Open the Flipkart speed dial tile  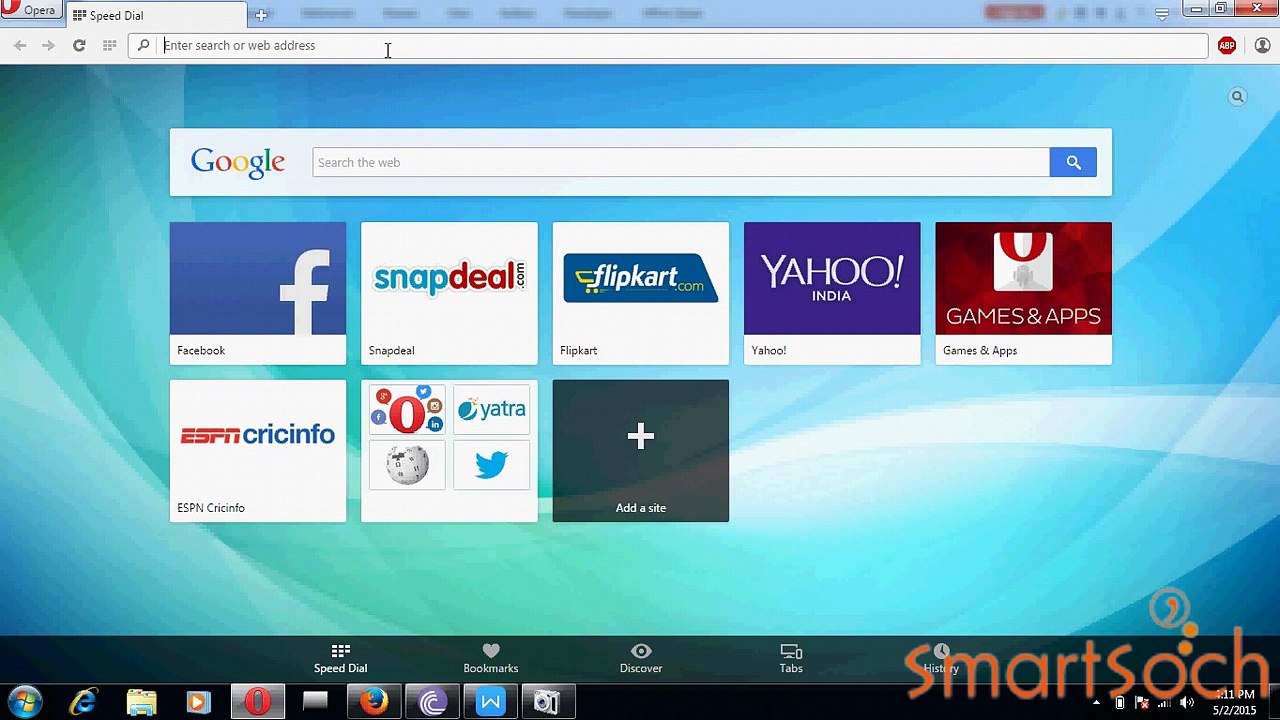(x=641, y=293)
